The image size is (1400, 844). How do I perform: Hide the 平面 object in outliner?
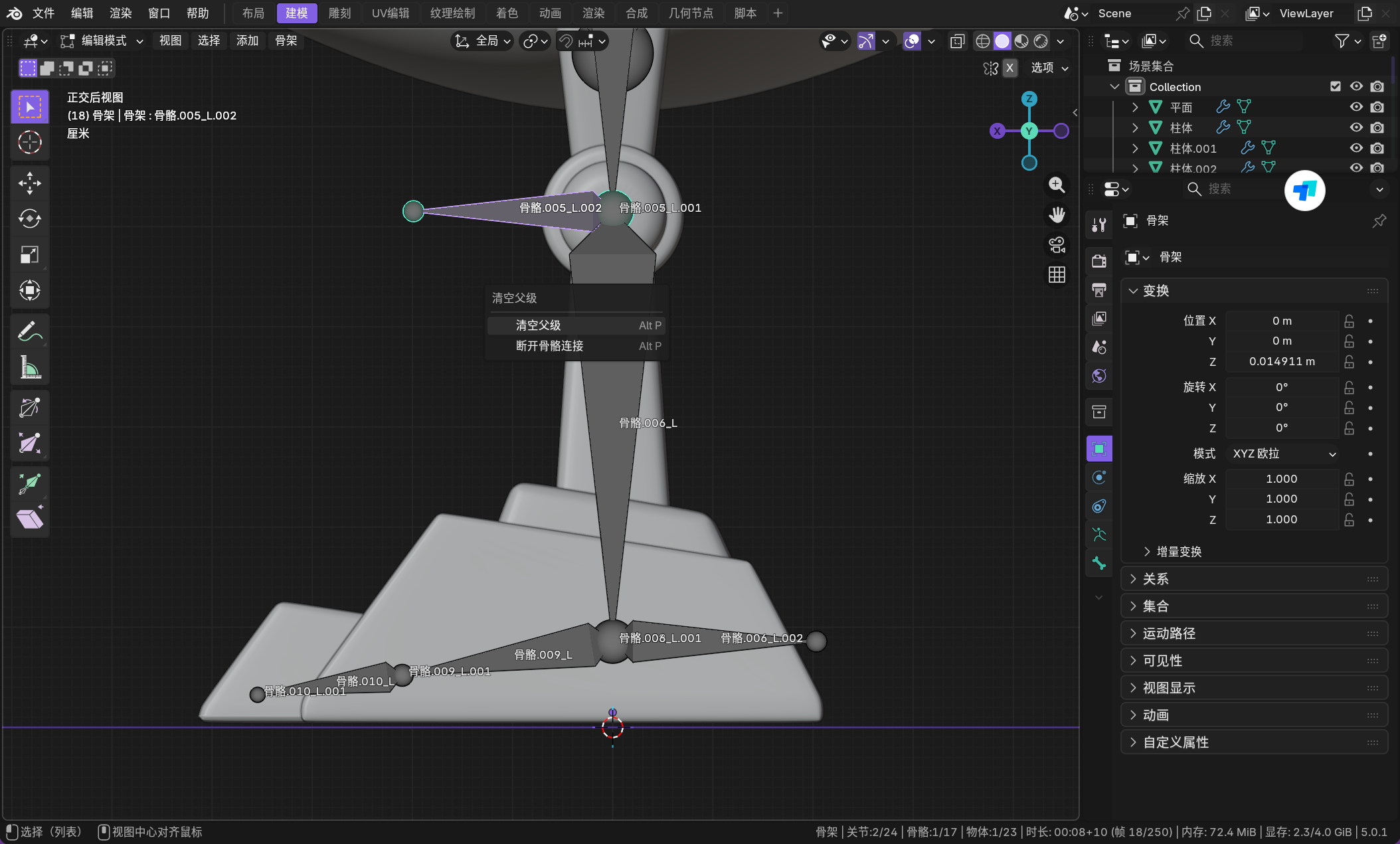click(1356, 107)
